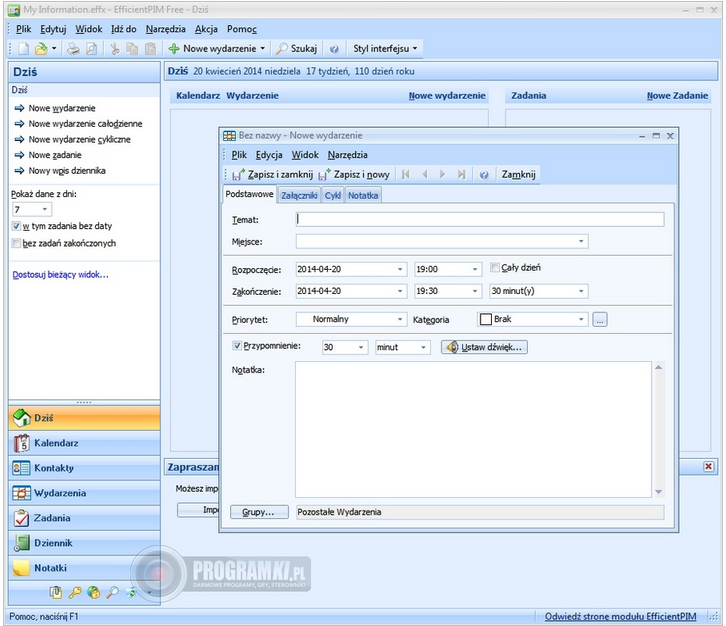The height and width of the screenshot is (626, 726).
Task: Click the print icon in main toolbar
Action: pos(73,49)
